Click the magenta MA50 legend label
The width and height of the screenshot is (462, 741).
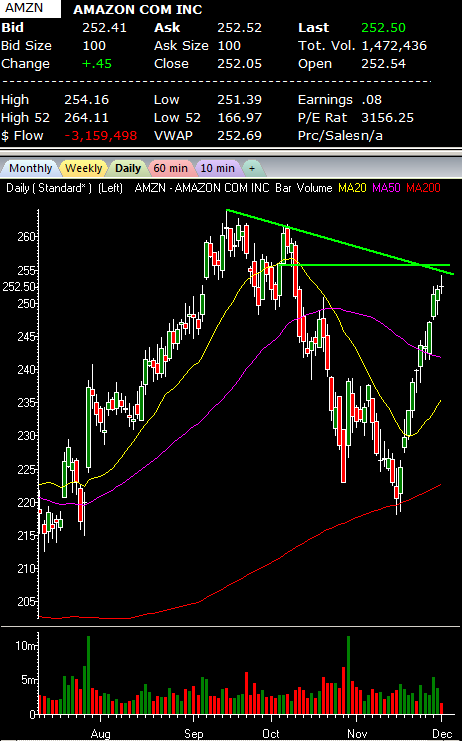pos(386,188)
